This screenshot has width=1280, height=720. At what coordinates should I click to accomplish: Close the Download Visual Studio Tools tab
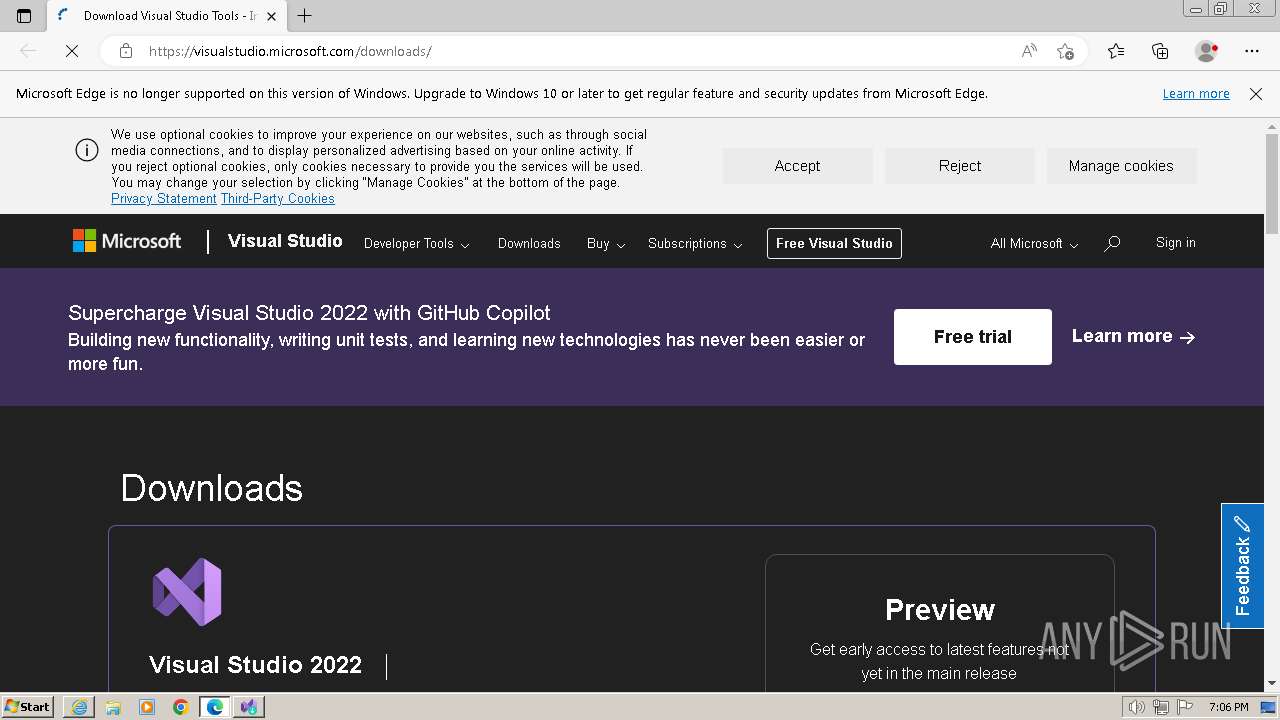[271, 16]
